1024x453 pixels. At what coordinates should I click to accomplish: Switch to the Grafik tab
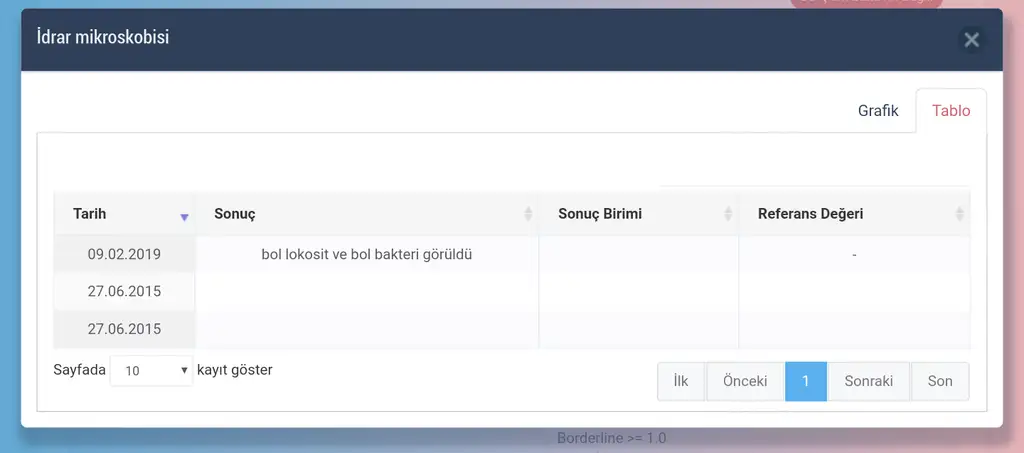pyautogui.click(x=878, y=111)
